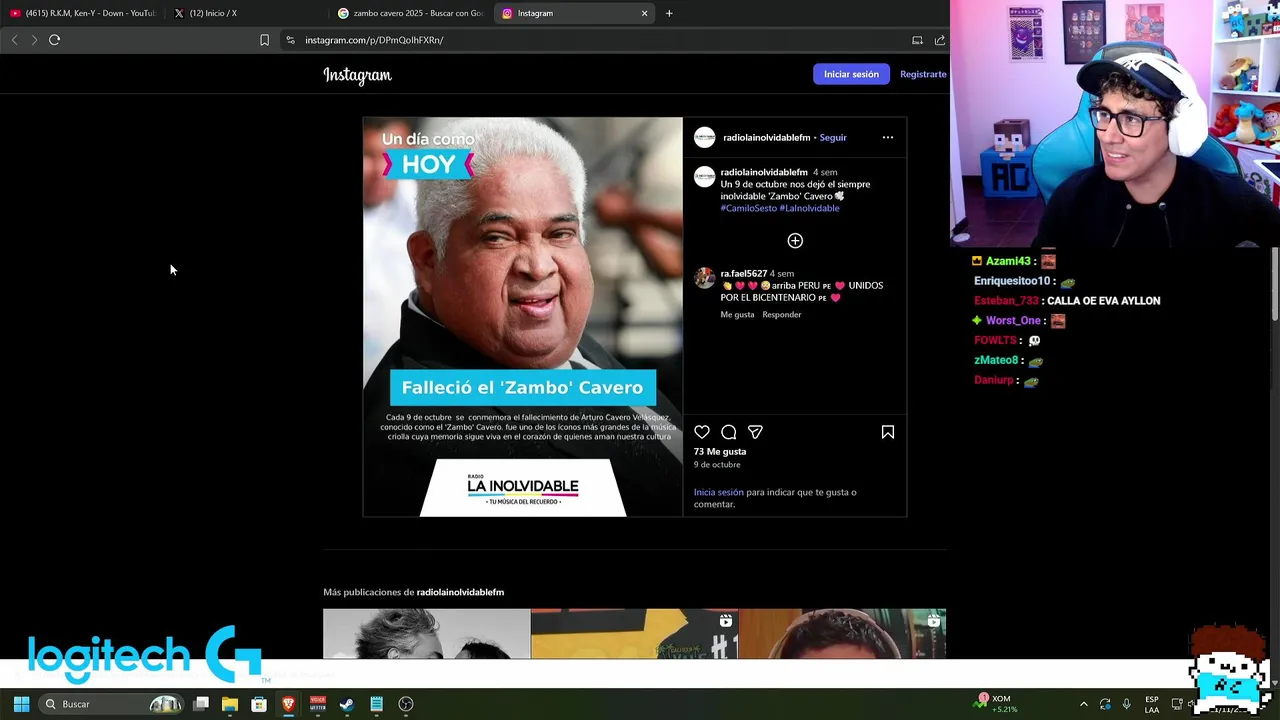Click the Enriquesitoo10 chat username
The width and height of the screenshot is (1280, 720).
[1013, 281]
